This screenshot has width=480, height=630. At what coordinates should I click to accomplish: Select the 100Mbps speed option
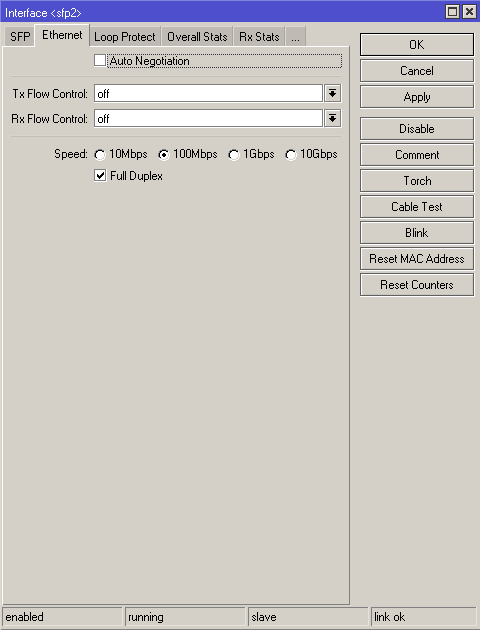coord(164,155)
